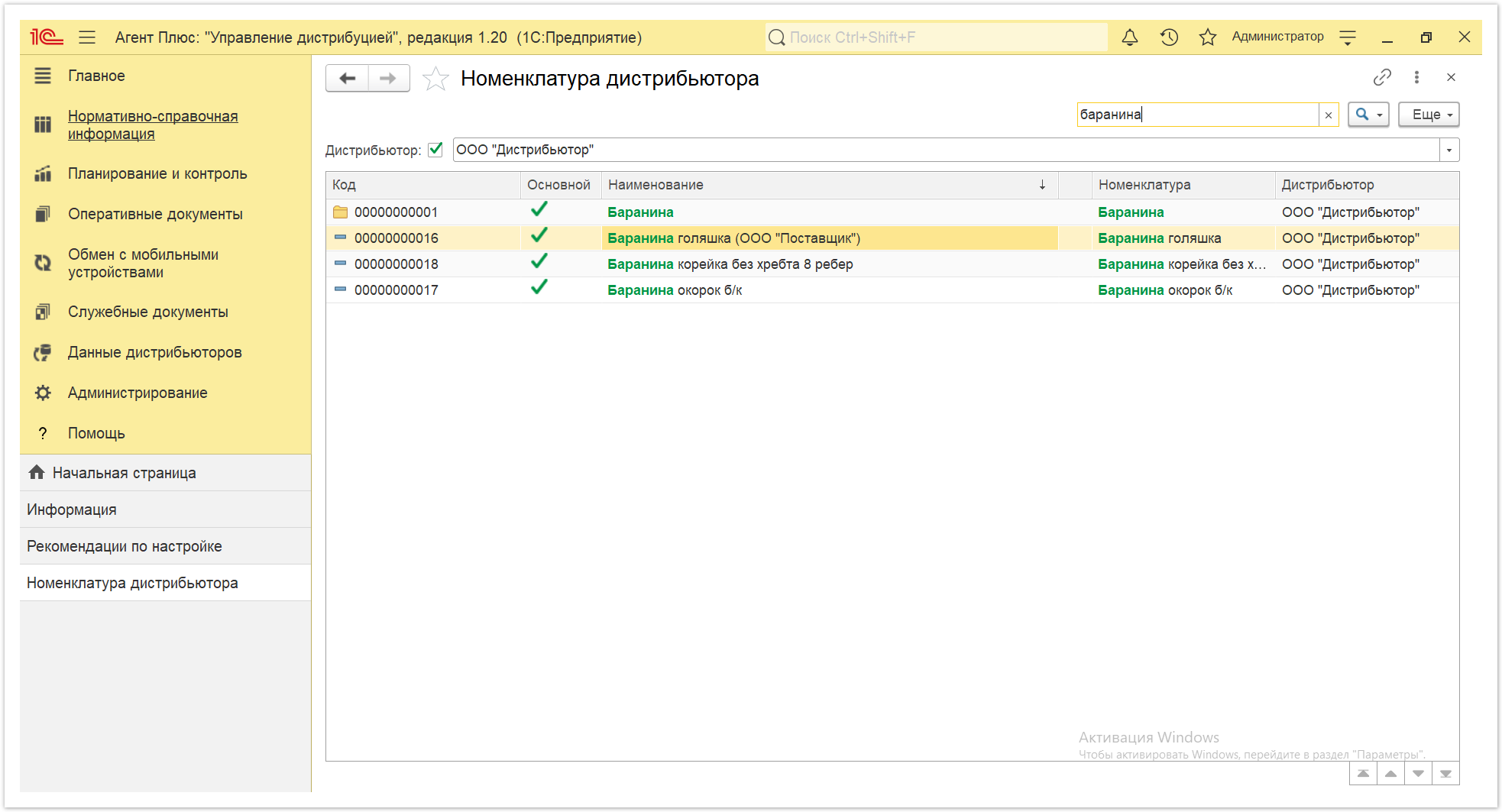Focus the global Поиск field
The width and height of the screenshot is (1502, 812).
[937, 37]
